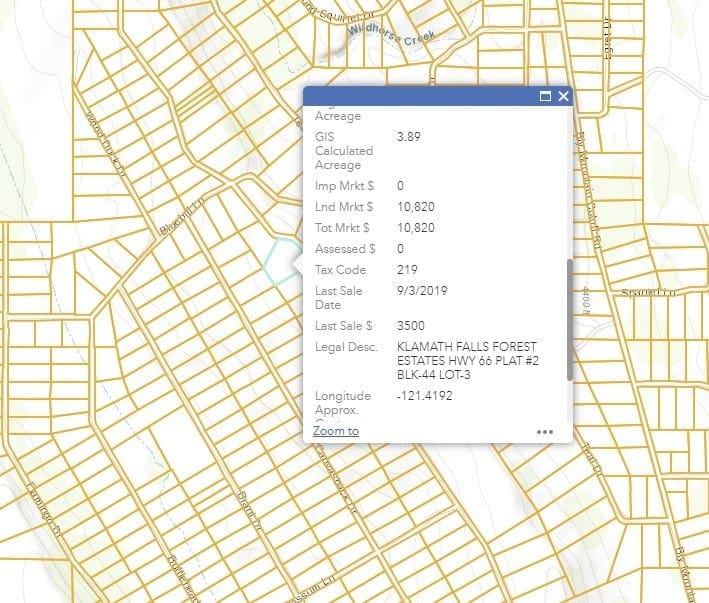Click the Lnd Mrkt $ field label
This screenshot has height=603, width=709.
343,207
